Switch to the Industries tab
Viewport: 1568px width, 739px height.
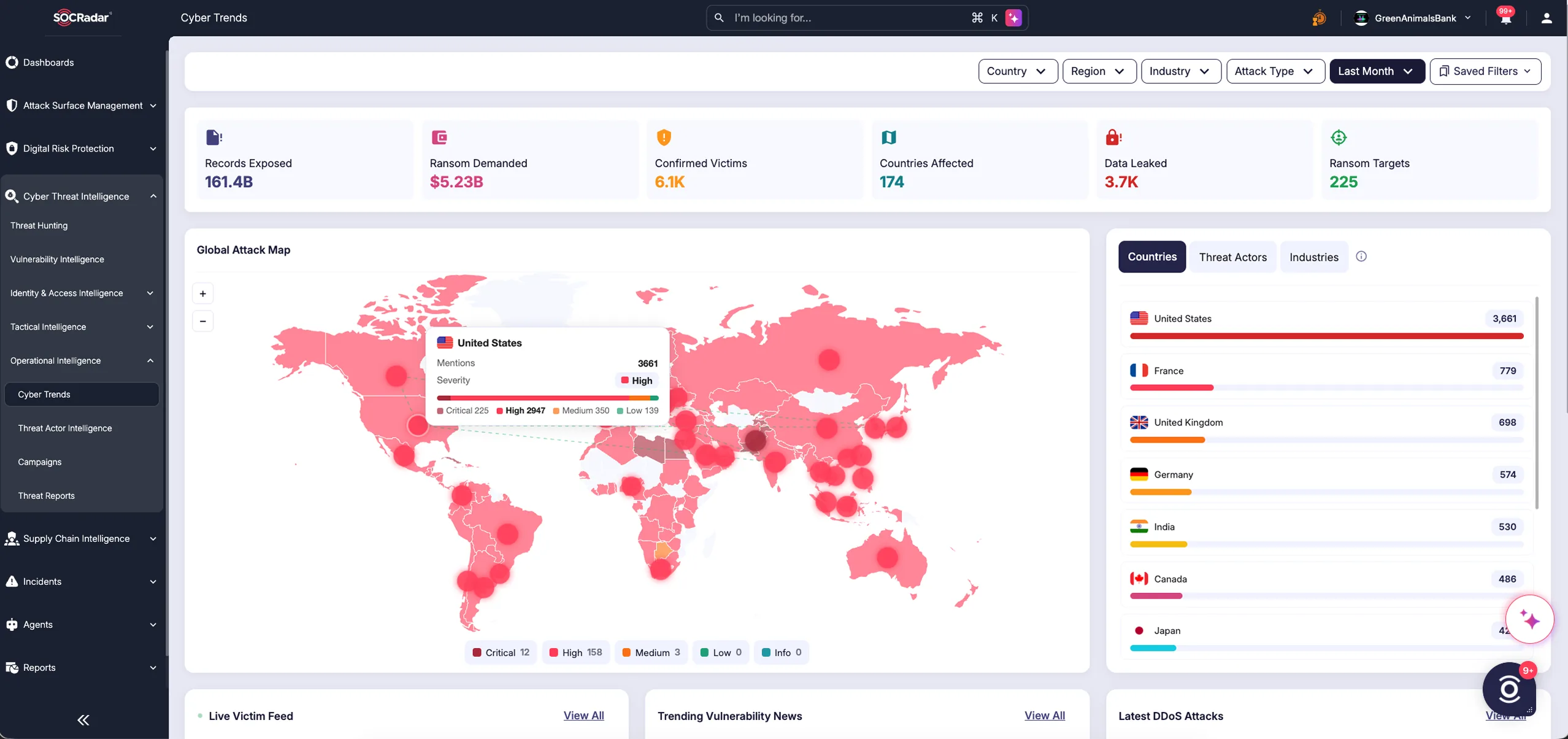pyautogui.click(x=1313, y=257)
